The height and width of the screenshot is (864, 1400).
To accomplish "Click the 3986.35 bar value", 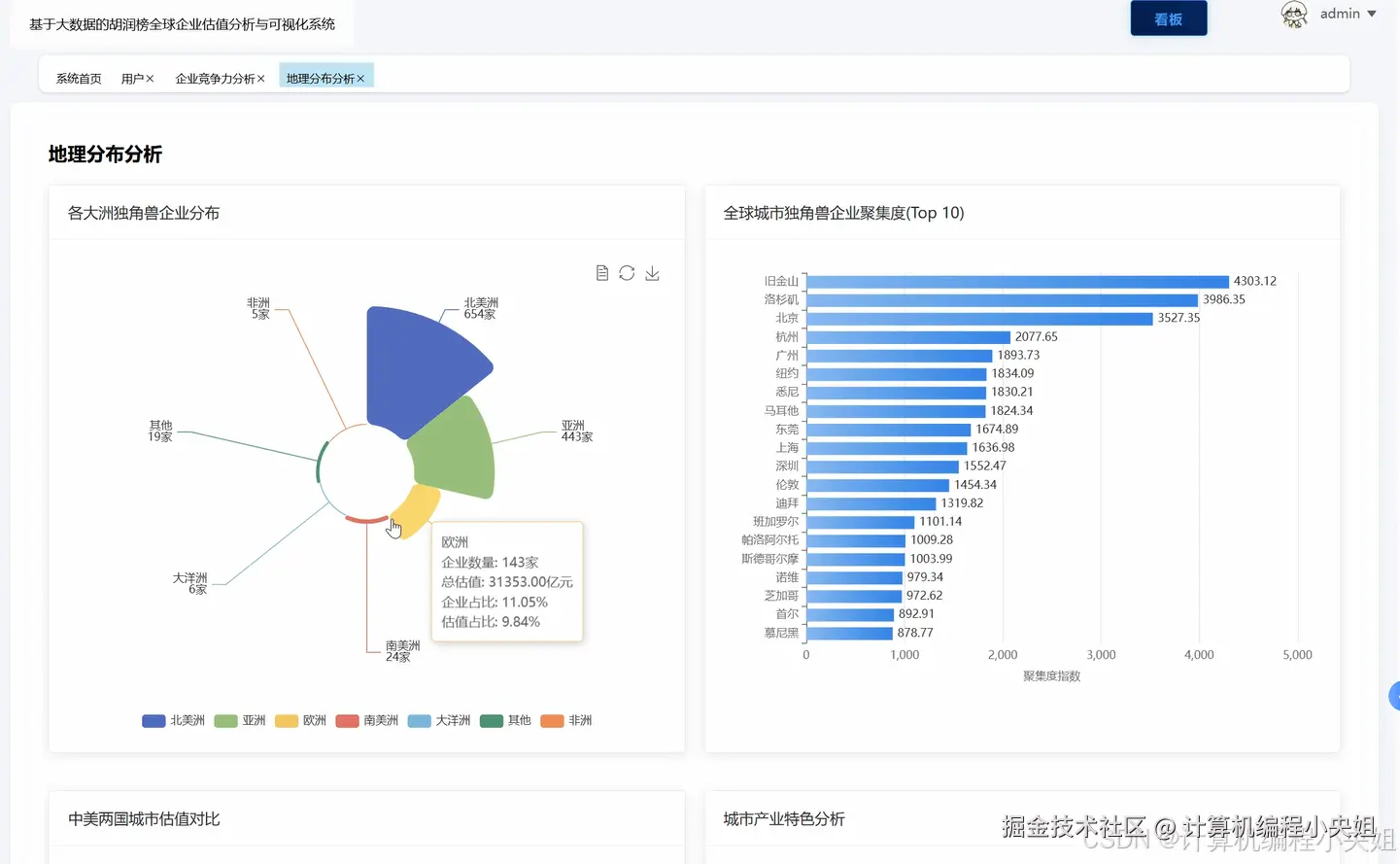I will coord(1224,299).
